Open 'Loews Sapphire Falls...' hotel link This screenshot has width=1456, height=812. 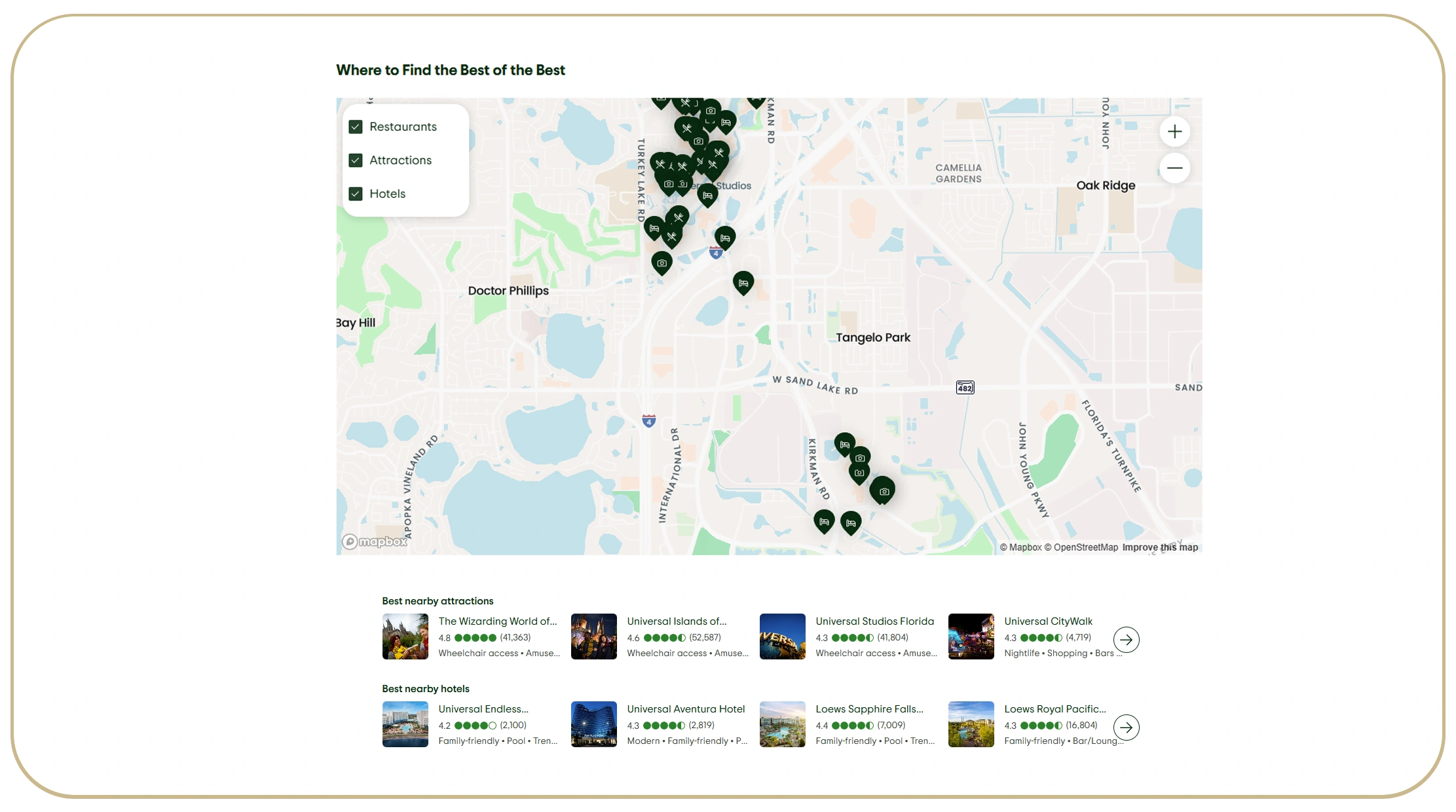pyautogui.click(x=869, y=709)
